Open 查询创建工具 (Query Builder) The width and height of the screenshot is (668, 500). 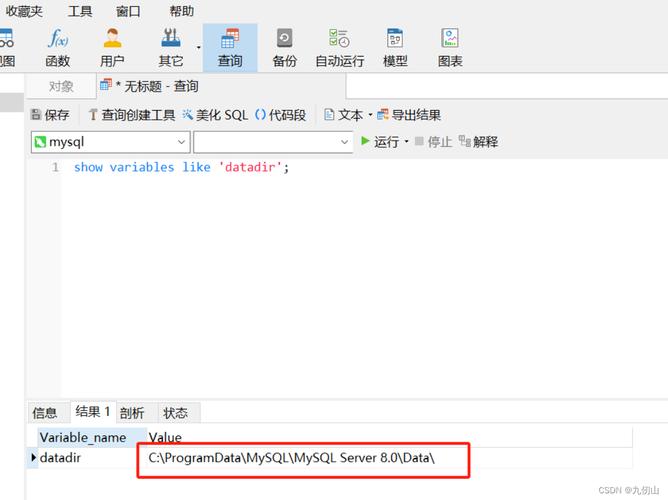(132, 115)
